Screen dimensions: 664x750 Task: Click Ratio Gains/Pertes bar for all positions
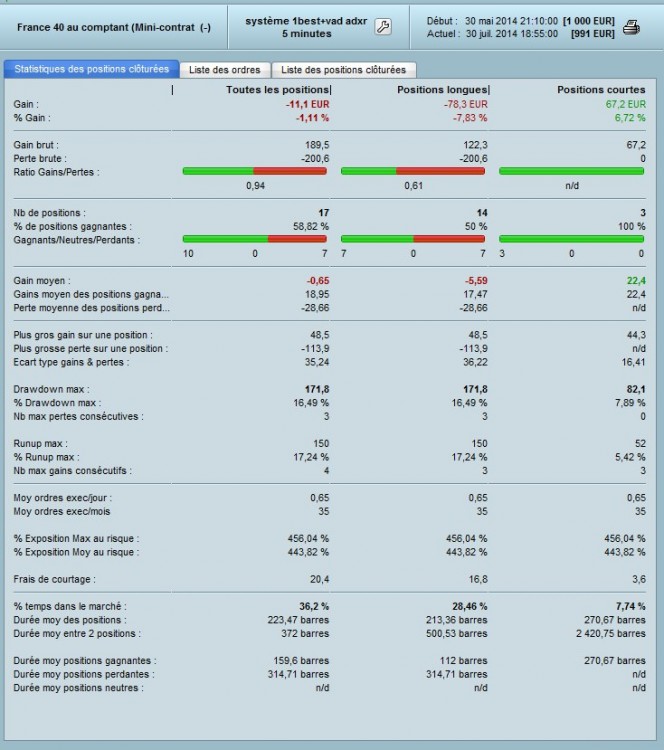point(255,171)
